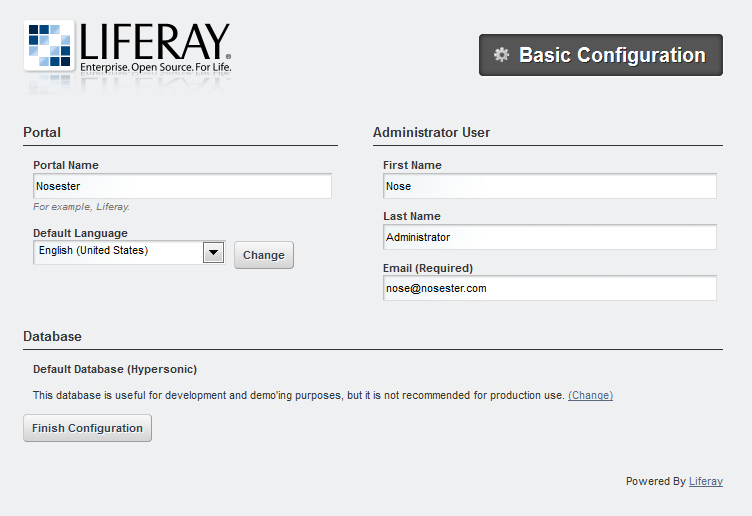Open the Default Language dropdown arrow
The height and width of the screenshot is (516, 752).
213,252
